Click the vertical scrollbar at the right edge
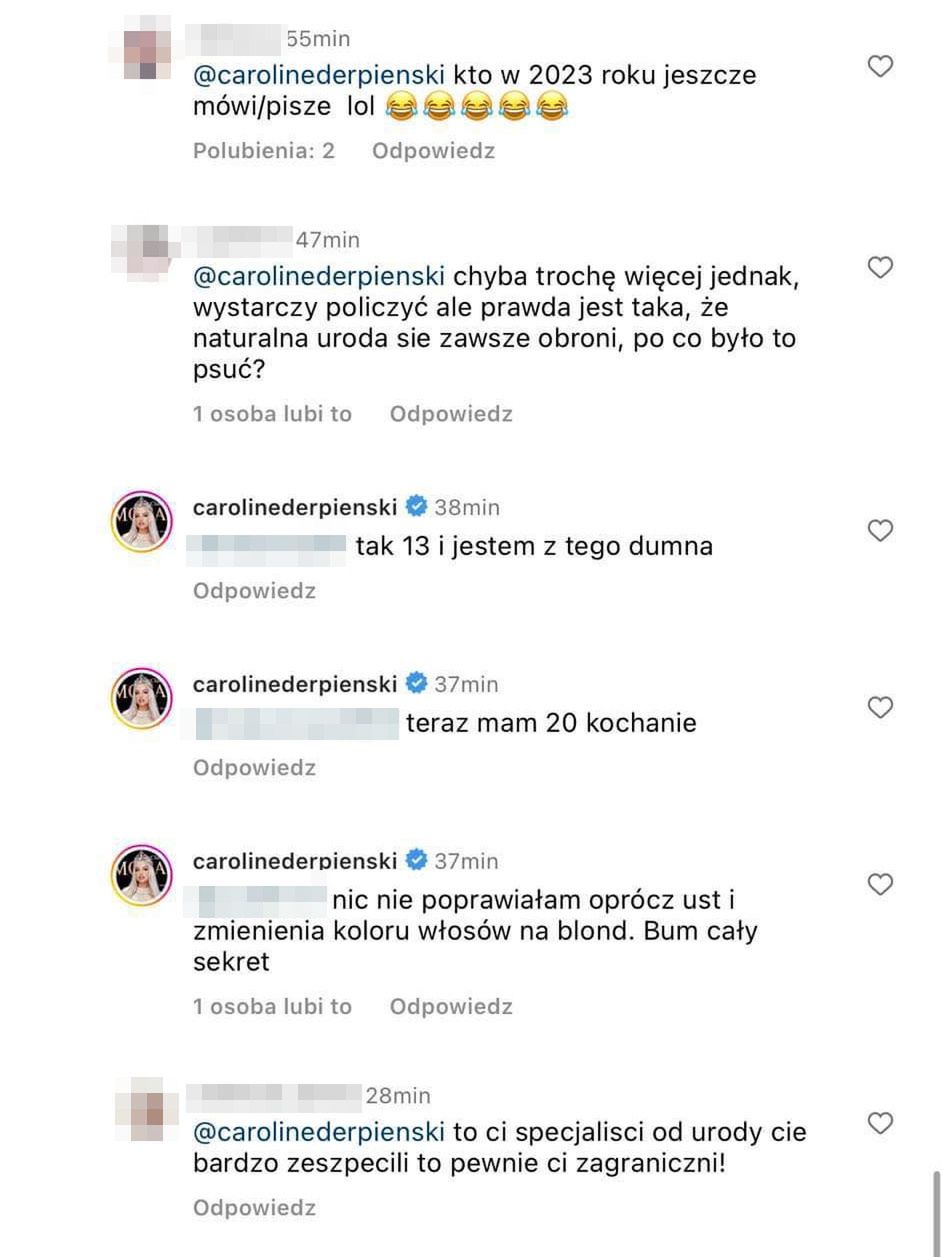The height and width of the screenshot is (1257, 942). pos(936,1210)
